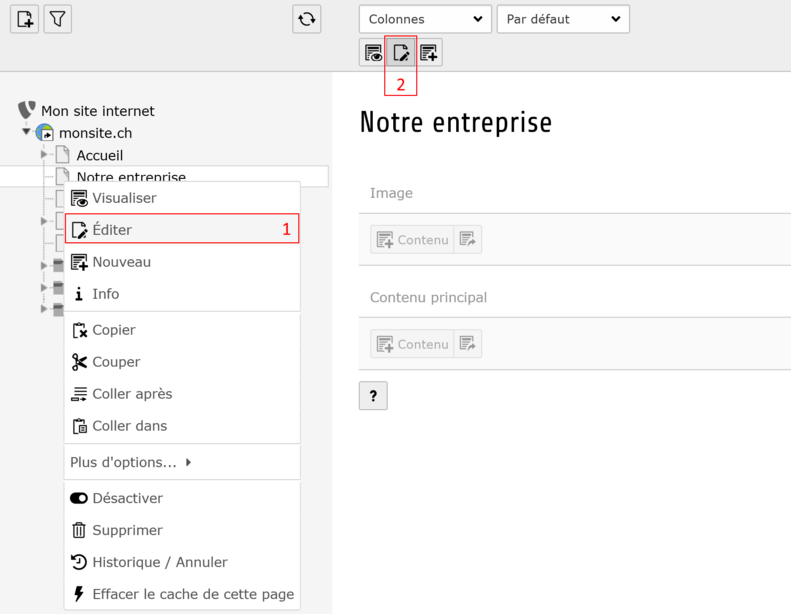Click the paste icon next to Image Contenu
The height and width of the screenshot is (614, 791).
468,239
